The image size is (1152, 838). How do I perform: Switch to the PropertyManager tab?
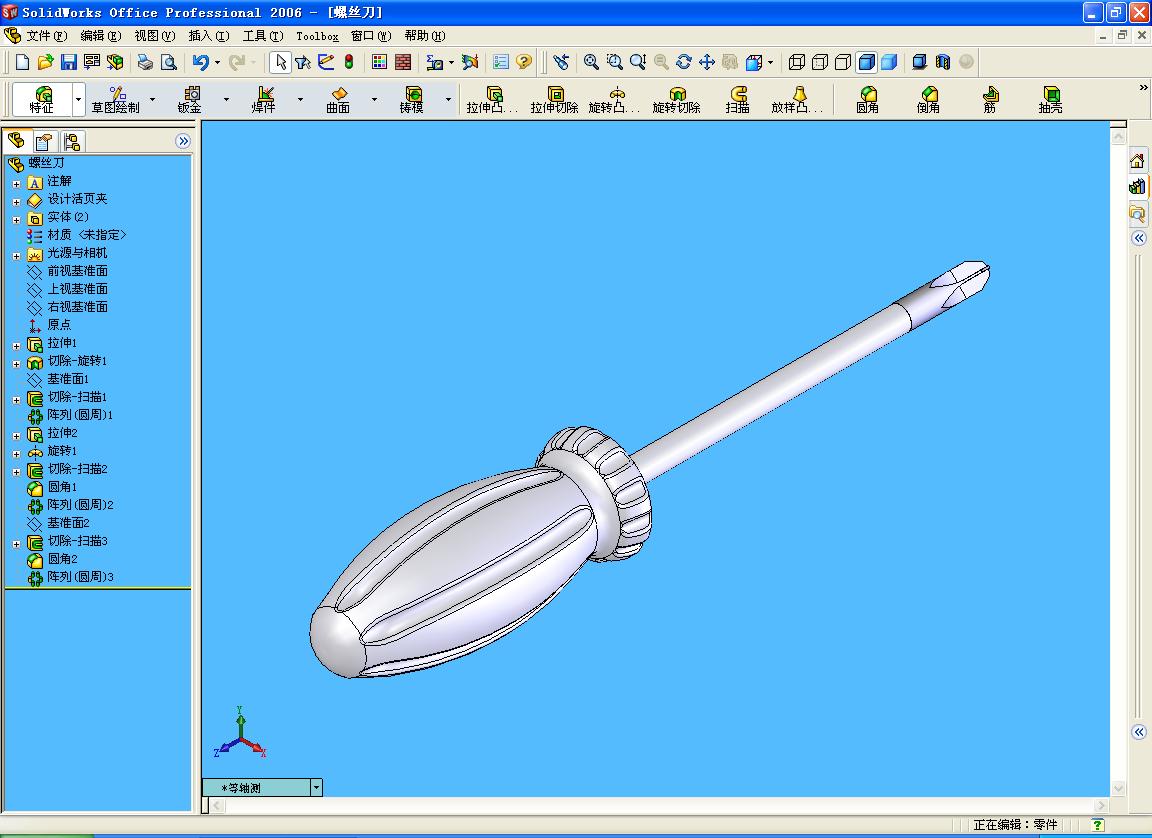point(44,141)
